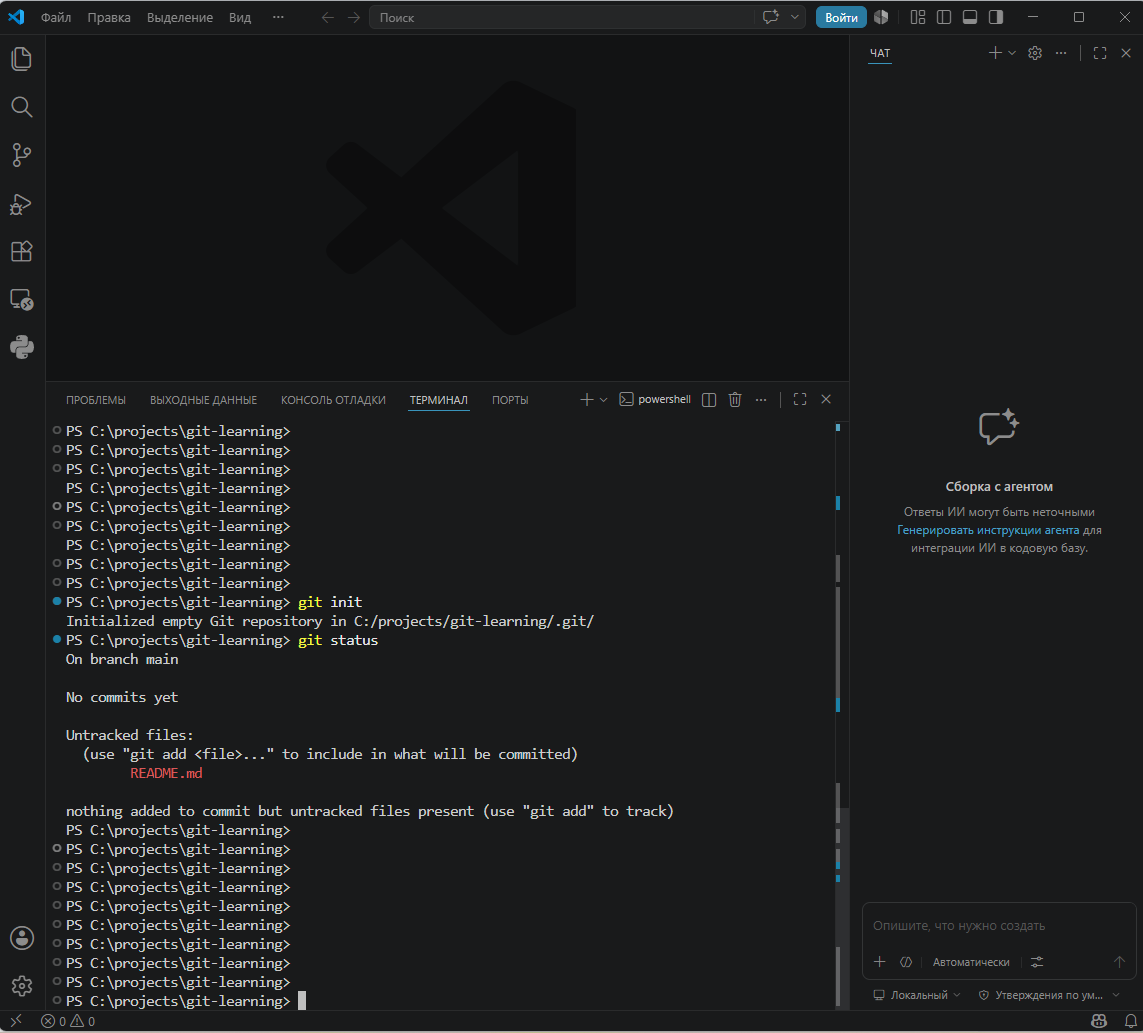Focus the chat input field

[x=999, y=926]
